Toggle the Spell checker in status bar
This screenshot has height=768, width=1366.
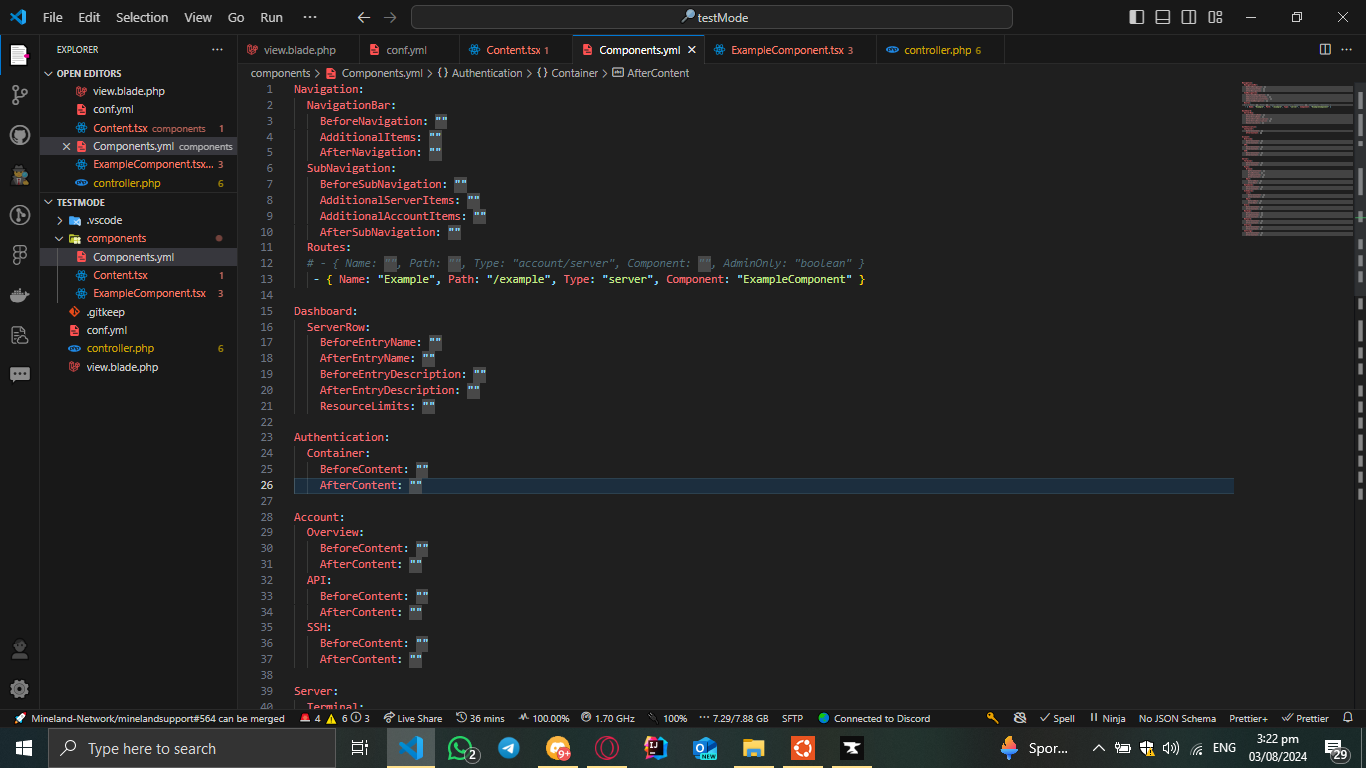(x=1057, y=718)
